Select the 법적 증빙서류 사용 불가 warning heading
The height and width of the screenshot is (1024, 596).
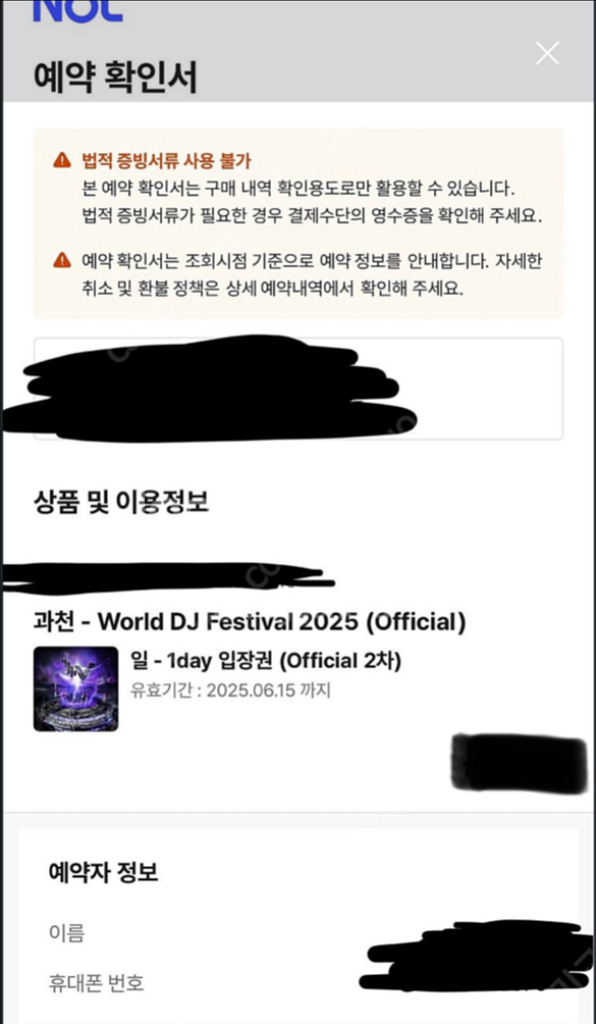click(166, 160)
